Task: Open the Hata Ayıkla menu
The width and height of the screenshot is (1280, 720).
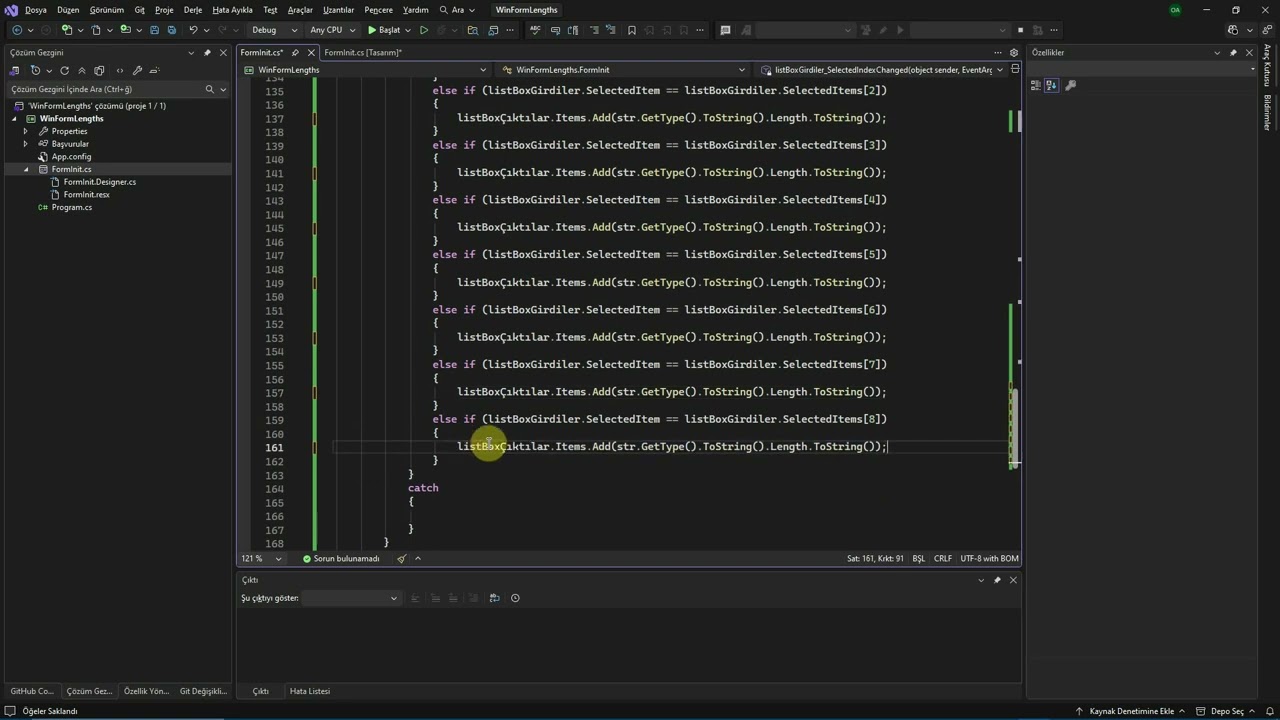Action: (x=233, y=10)
